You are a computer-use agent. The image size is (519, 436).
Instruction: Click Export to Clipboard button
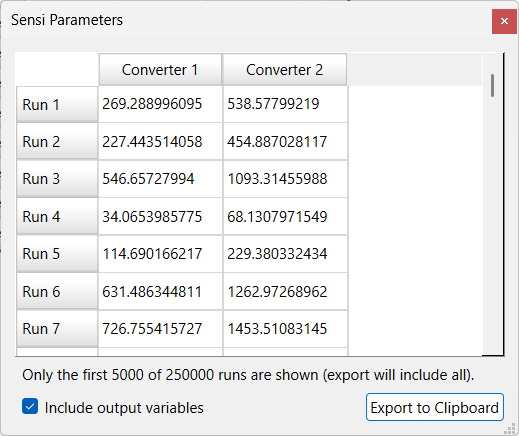(x=435, y=407)
